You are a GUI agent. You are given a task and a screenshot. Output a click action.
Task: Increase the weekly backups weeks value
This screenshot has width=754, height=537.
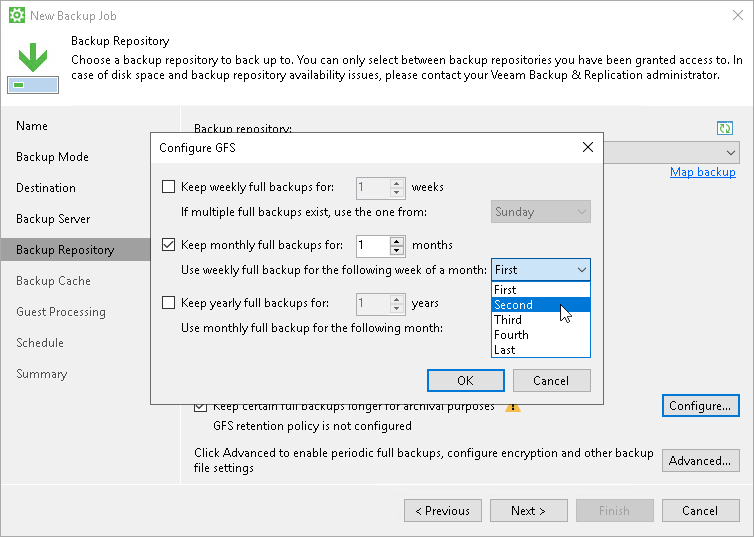click(397, 183)
